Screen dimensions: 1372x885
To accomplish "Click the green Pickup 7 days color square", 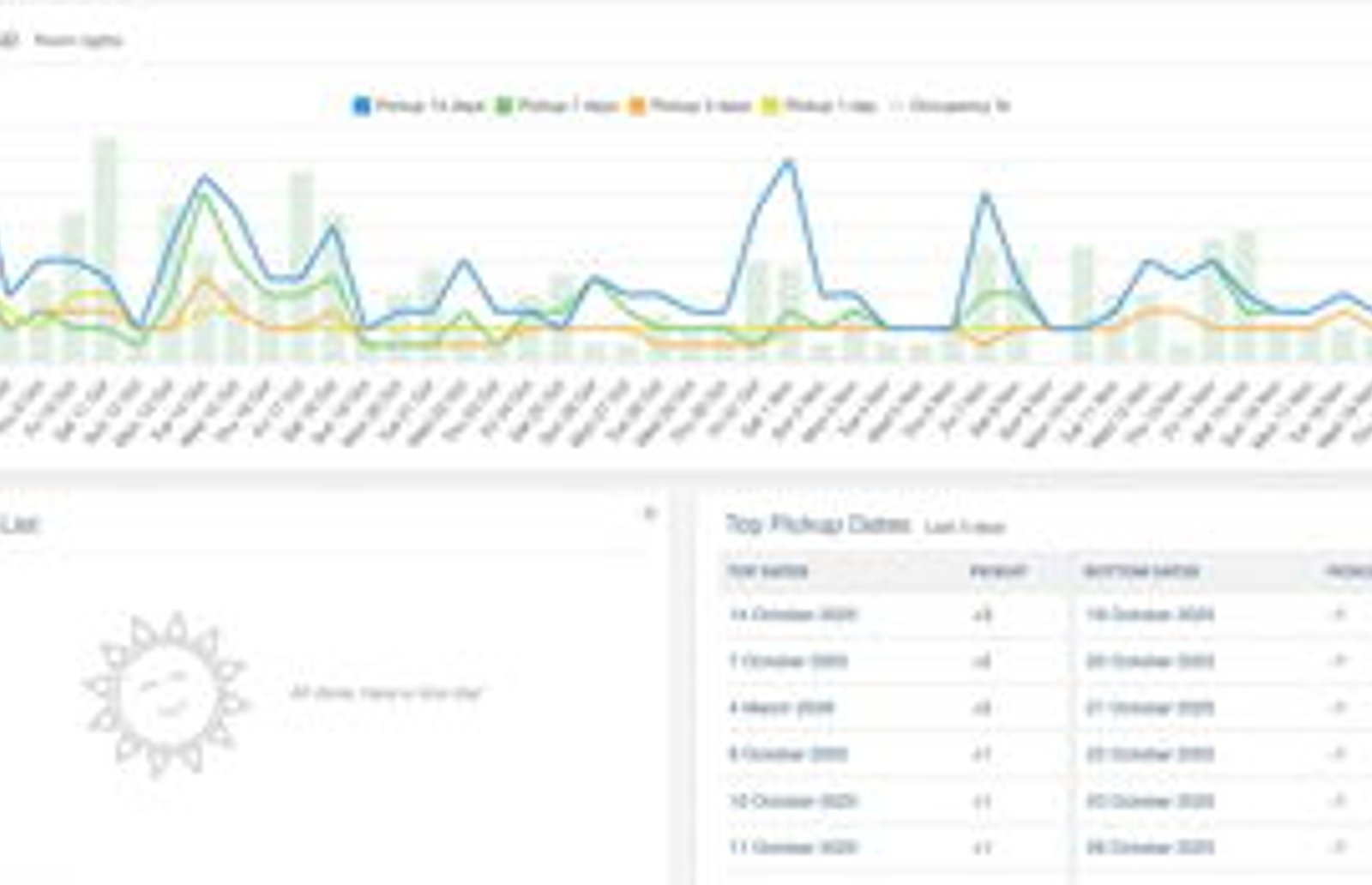I will coord(504,106).
